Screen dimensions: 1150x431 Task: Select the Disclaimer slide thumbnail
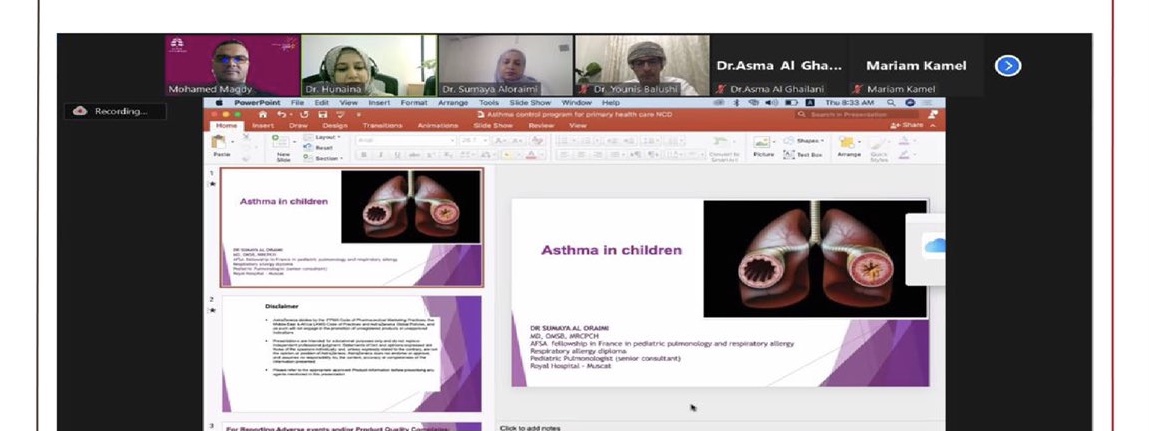click(x=350, y=340)
